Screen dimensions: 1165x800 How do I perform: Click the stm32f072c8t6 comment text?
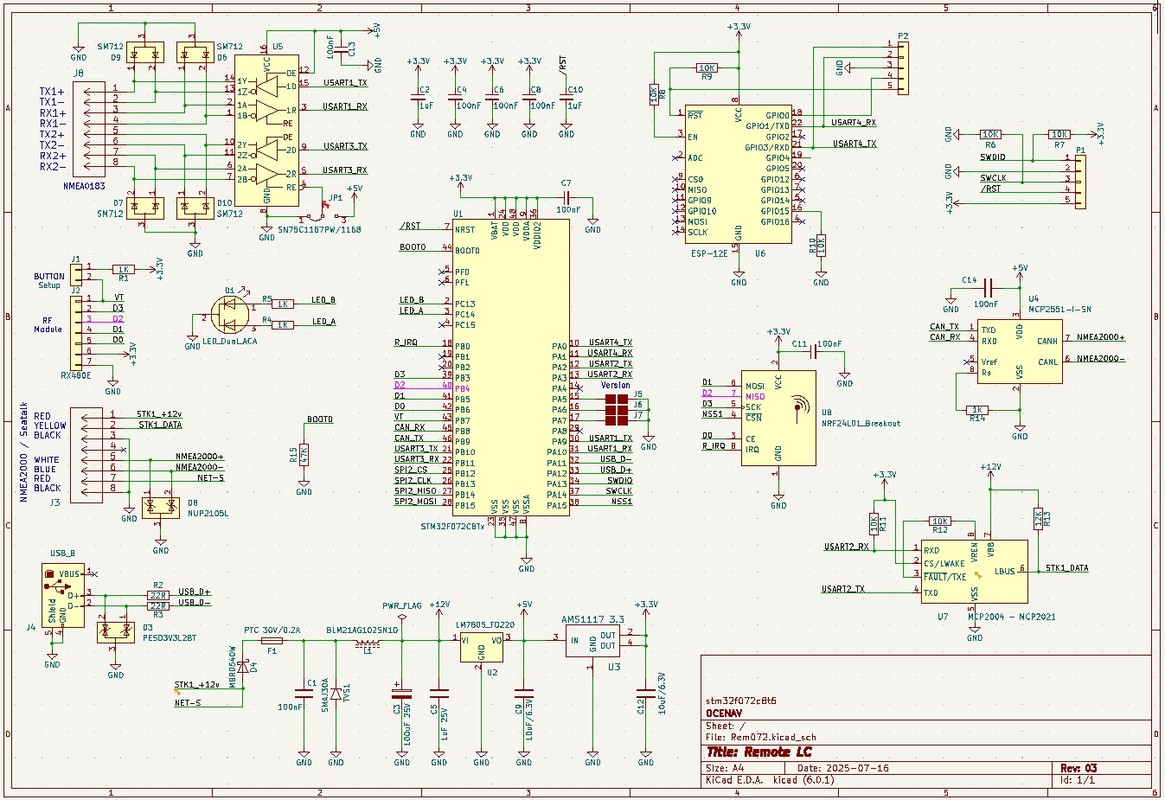point(741,700)
